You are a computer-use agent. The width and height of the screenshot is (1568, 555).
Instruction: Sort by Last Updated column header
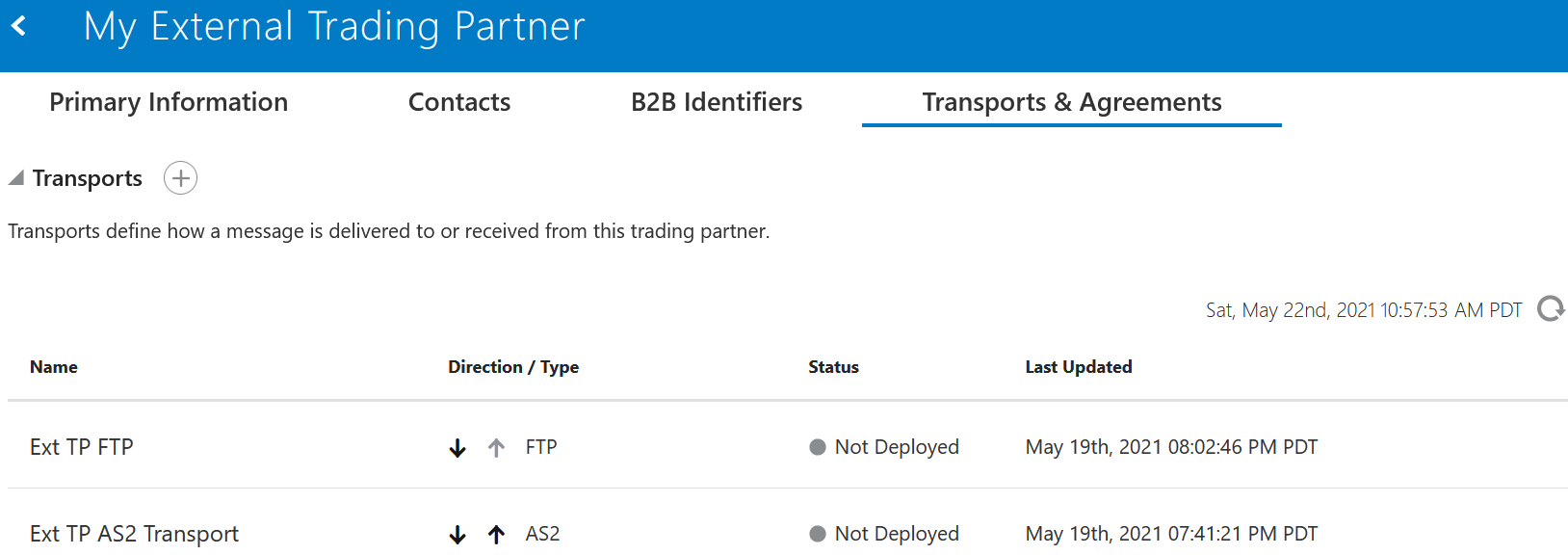coord(1079,367)
